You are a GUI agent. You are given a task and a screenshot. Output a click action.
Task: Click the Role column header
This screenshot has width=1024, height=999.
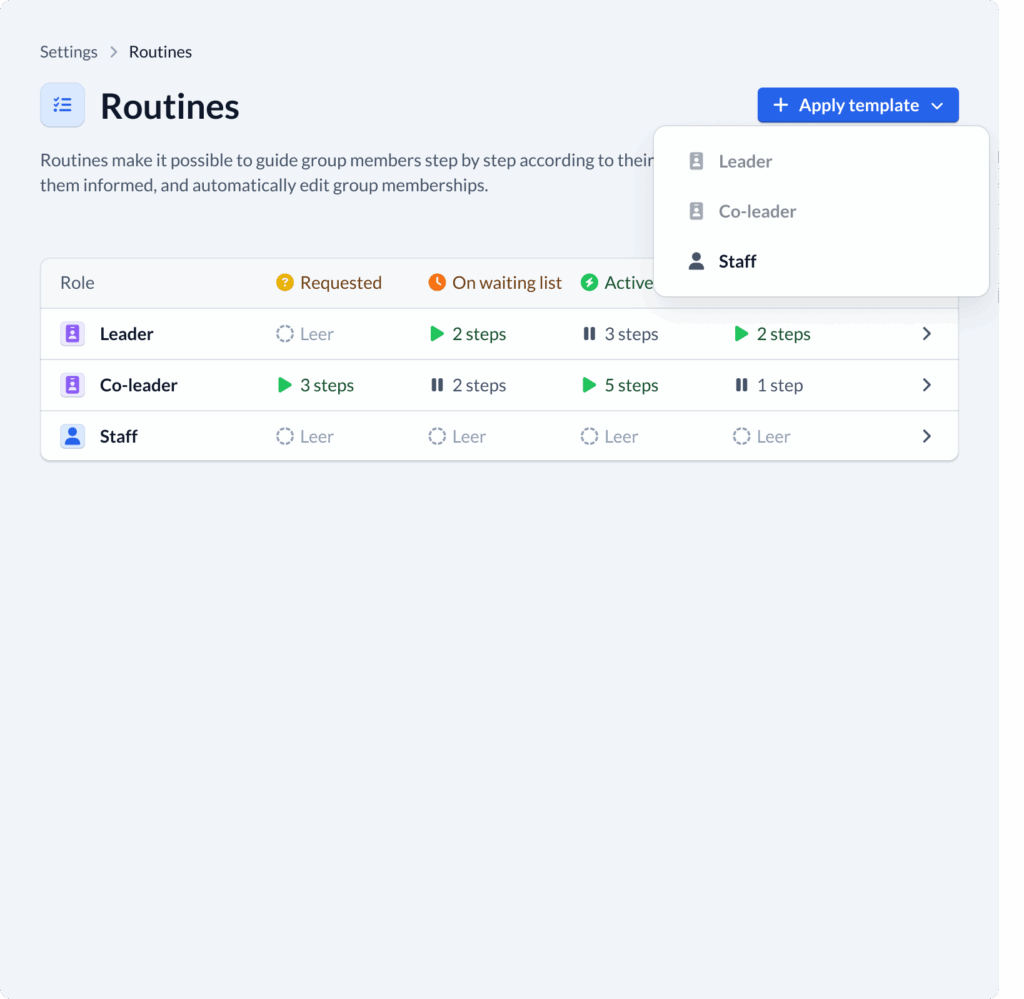coord(77,282)
